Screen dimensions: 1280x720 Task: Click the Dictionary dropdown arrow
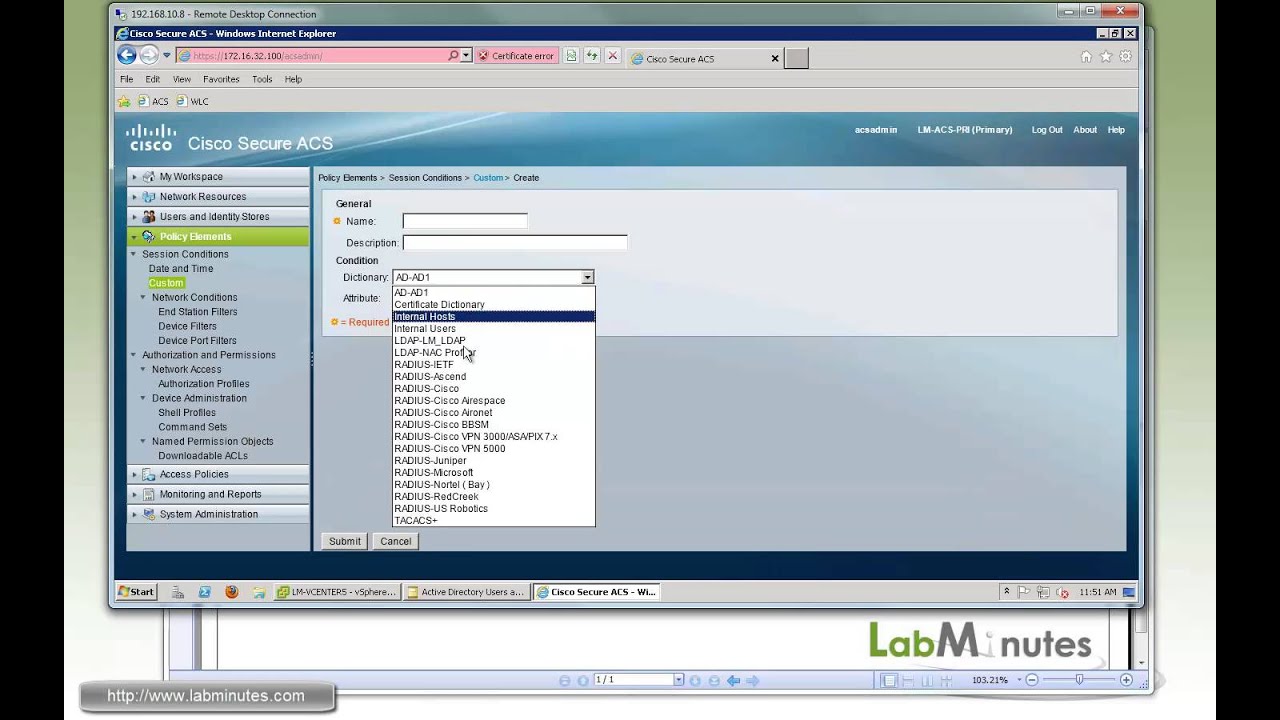[587, 278]
